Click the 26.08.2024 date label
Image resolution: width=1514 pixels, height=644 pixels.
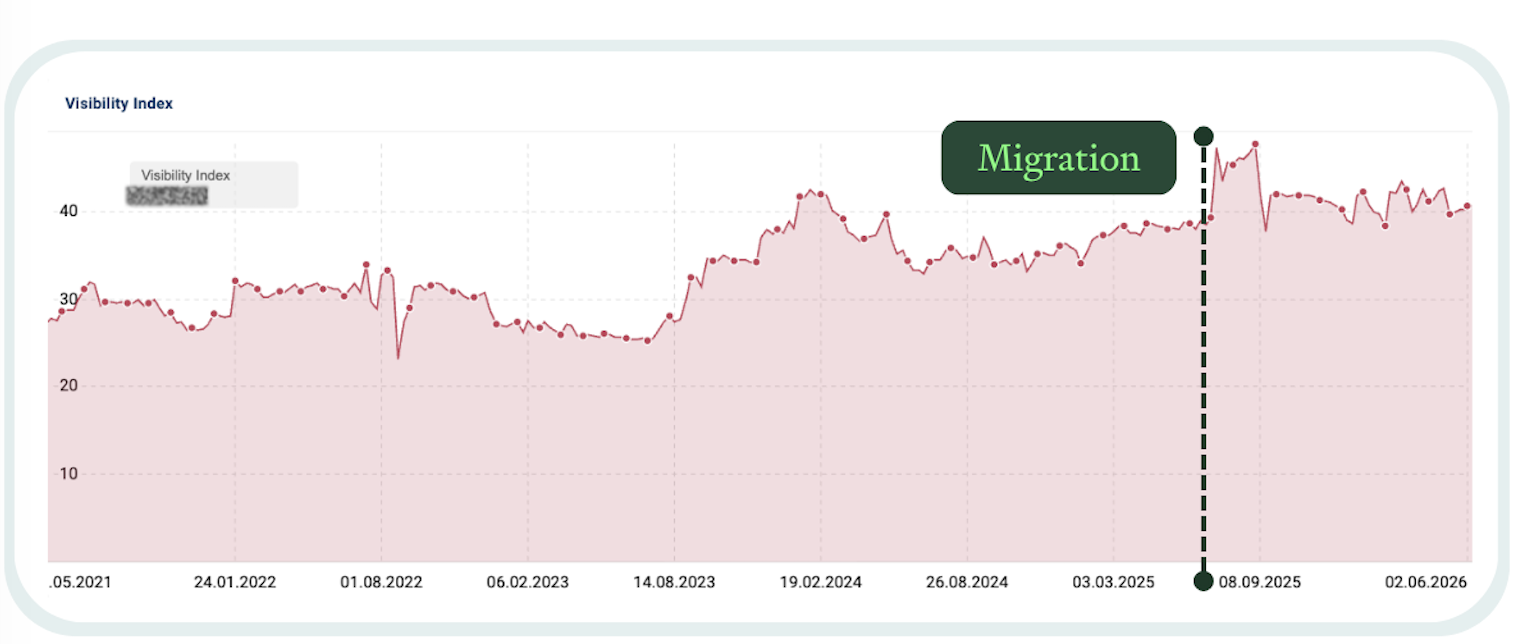pos(966,583)
